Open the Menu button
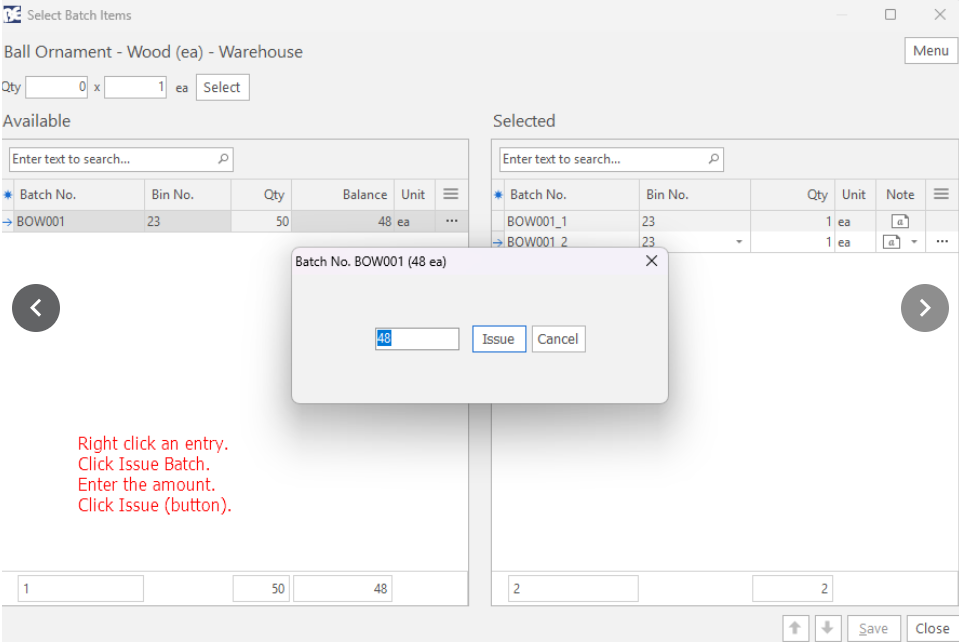The height and width of the screenshot is (642, 959). pyautogui.click(x=930, y=51)
